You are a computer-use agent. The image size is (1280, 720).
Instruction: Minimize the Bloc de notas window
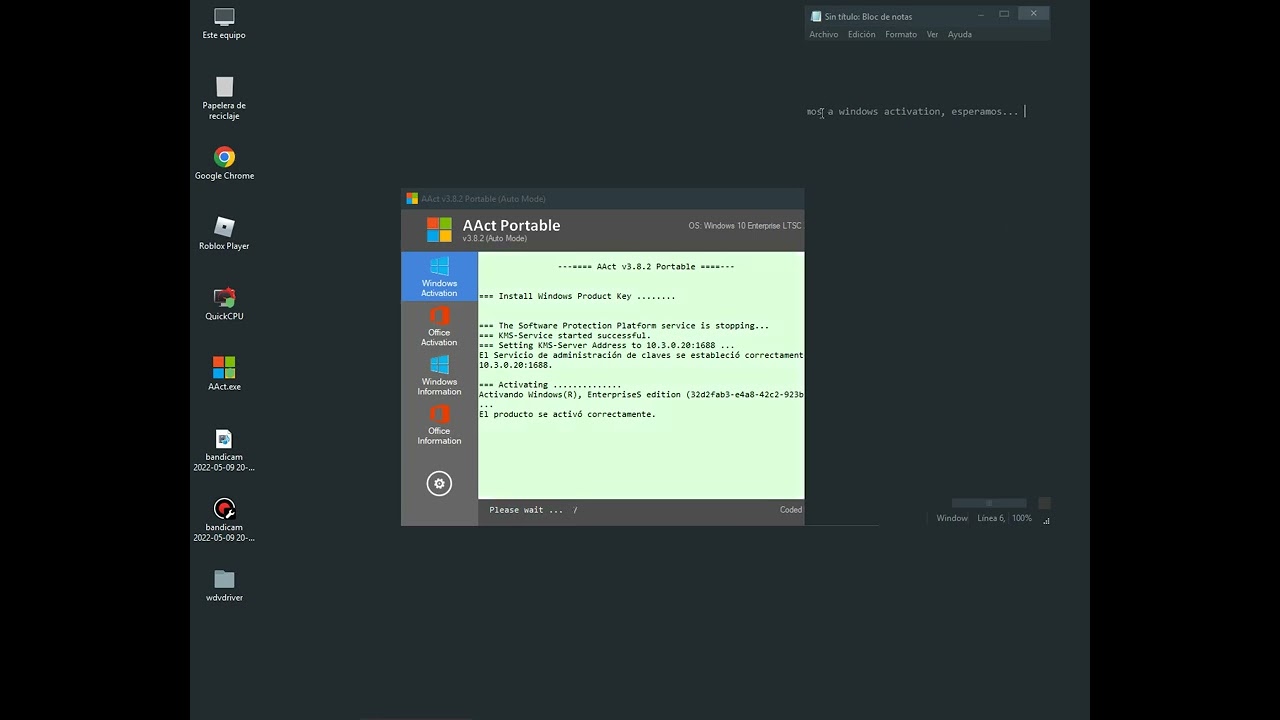click(x=981, y=14)
